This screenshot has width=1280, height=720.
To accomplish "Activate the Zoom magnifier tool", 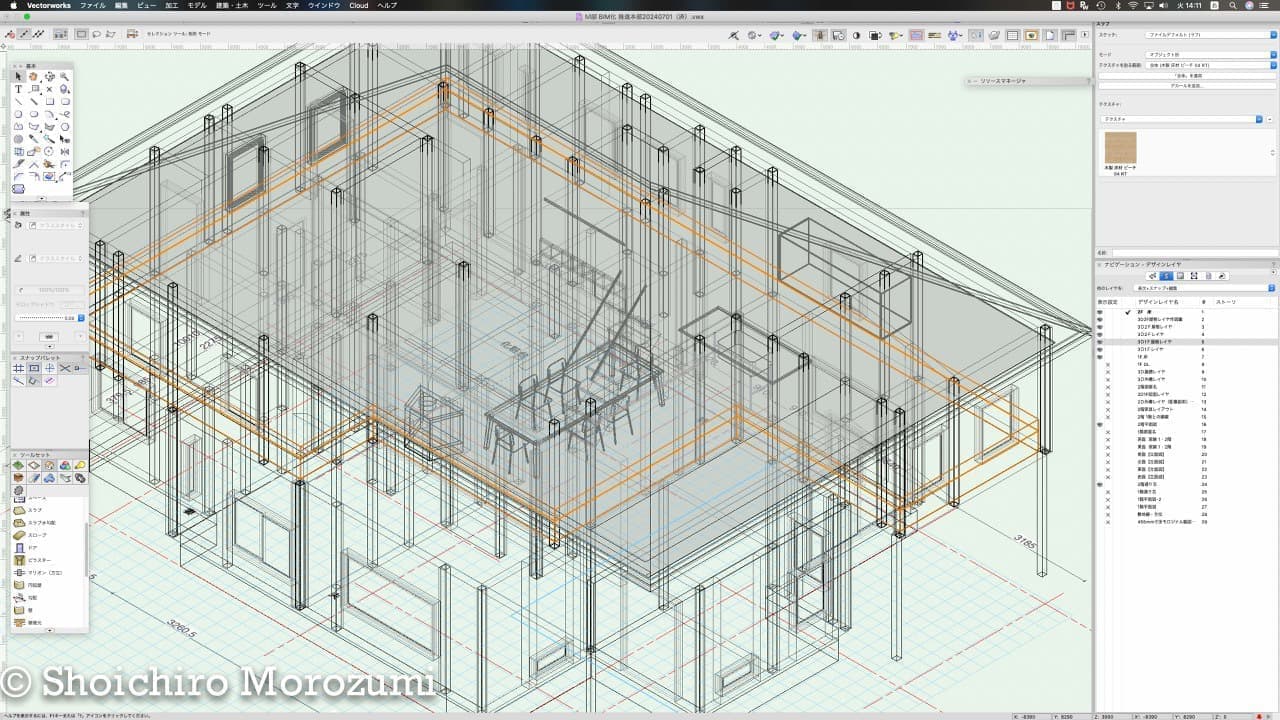I will [x=65, y=77].
